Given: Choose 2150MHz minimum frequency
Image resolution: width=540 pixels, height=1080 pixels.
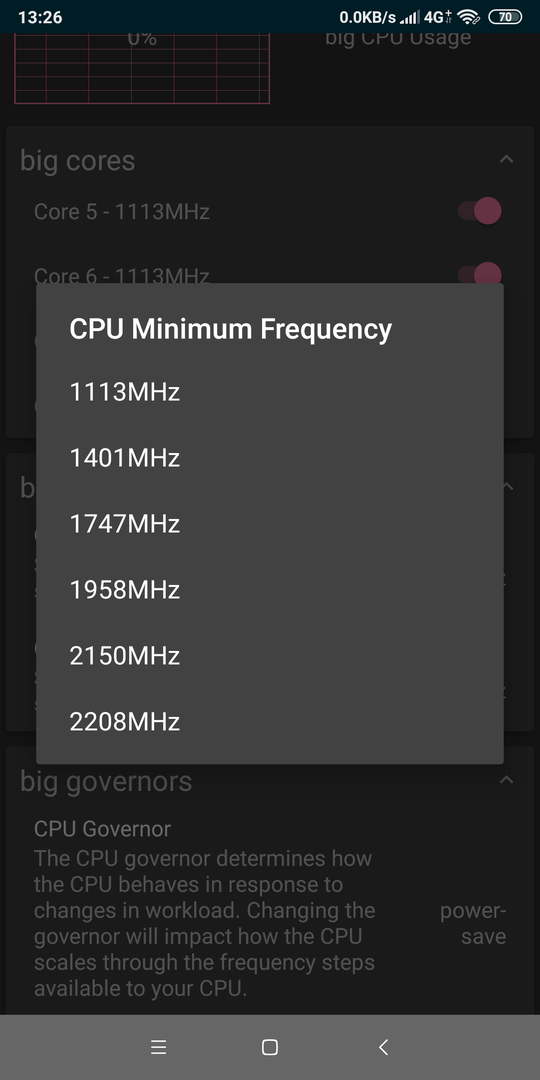Looking at the screenshot, I should coord(269,656).
